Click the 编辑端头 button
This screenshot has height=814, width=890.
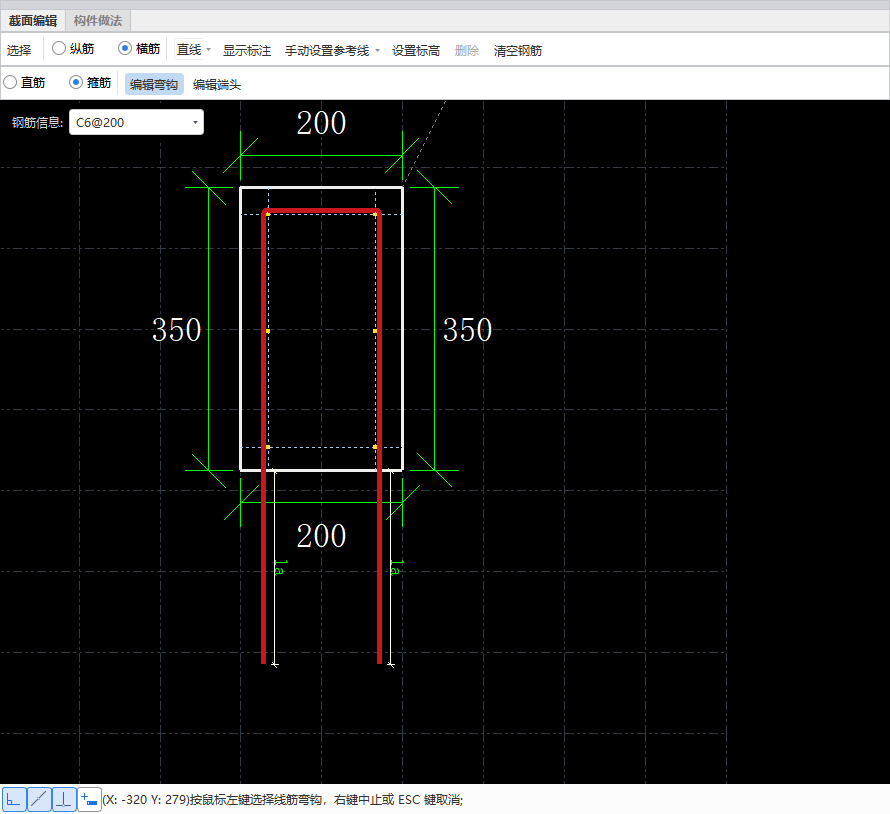point(217,85)
